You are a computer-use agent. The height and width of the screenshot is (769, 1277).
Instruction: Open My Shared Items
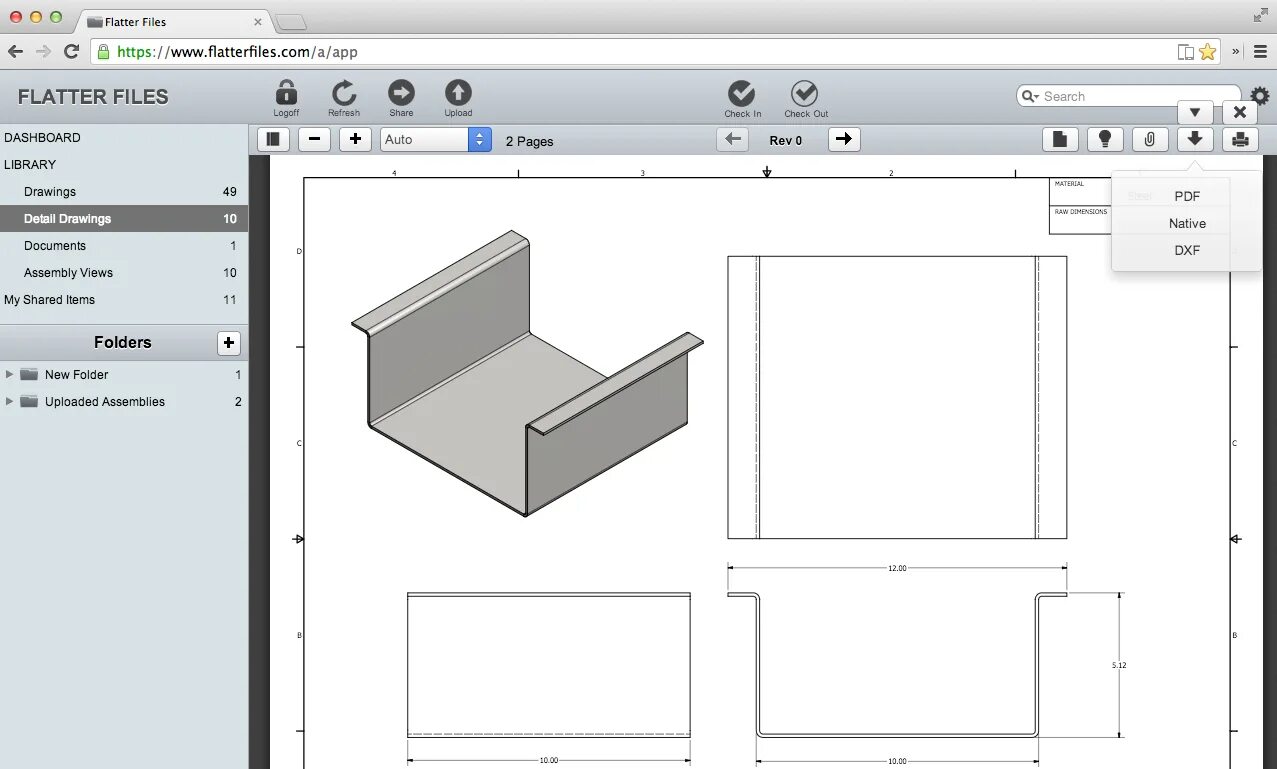[x=124, y=300]
